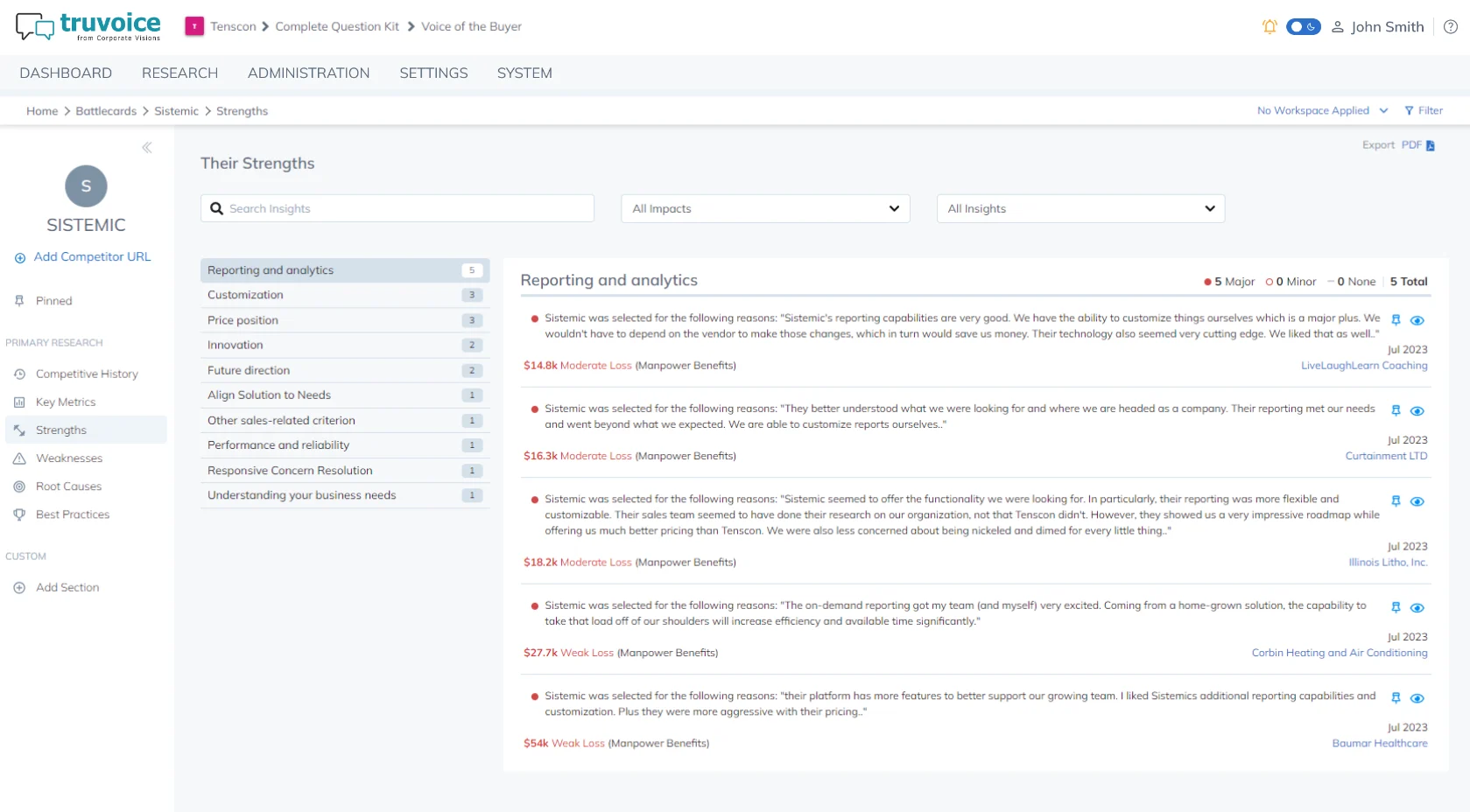Pin the LiveLaughLearn Coaching insight
Viewport: 1470px width, 812px height.
click(1396, 320)
